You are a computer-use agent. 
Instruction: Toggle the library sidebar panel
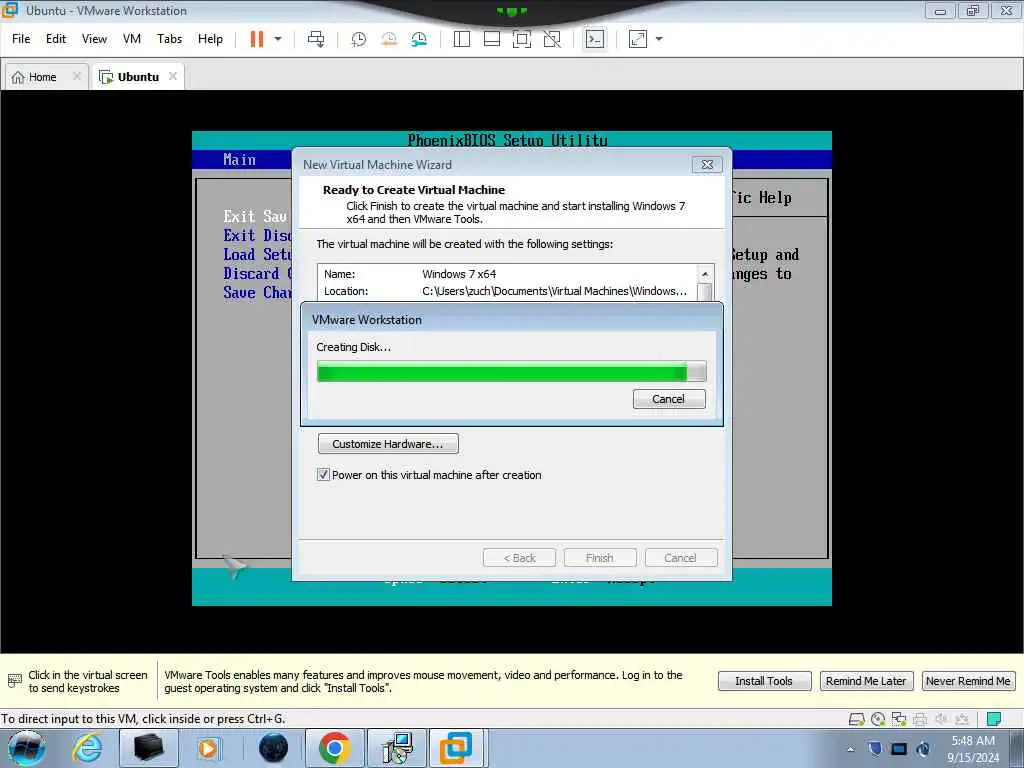[462, 39]
